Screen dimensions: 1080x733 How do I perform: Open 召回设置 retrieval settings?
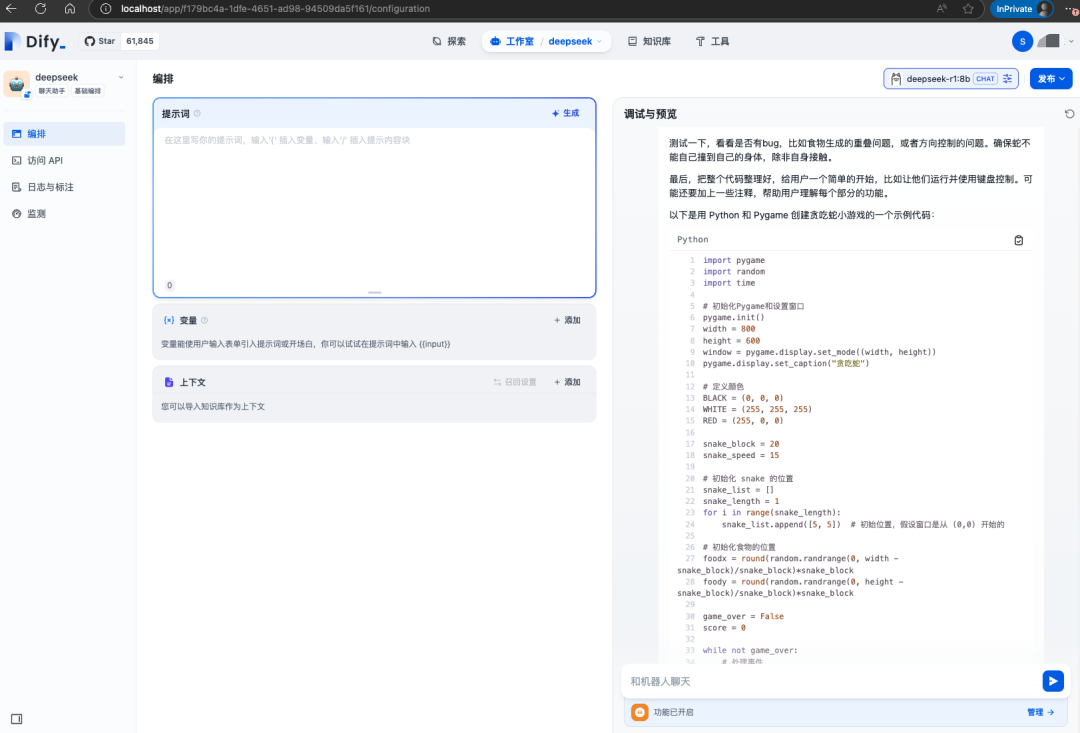pyautogui.click(x=515, y=382)
